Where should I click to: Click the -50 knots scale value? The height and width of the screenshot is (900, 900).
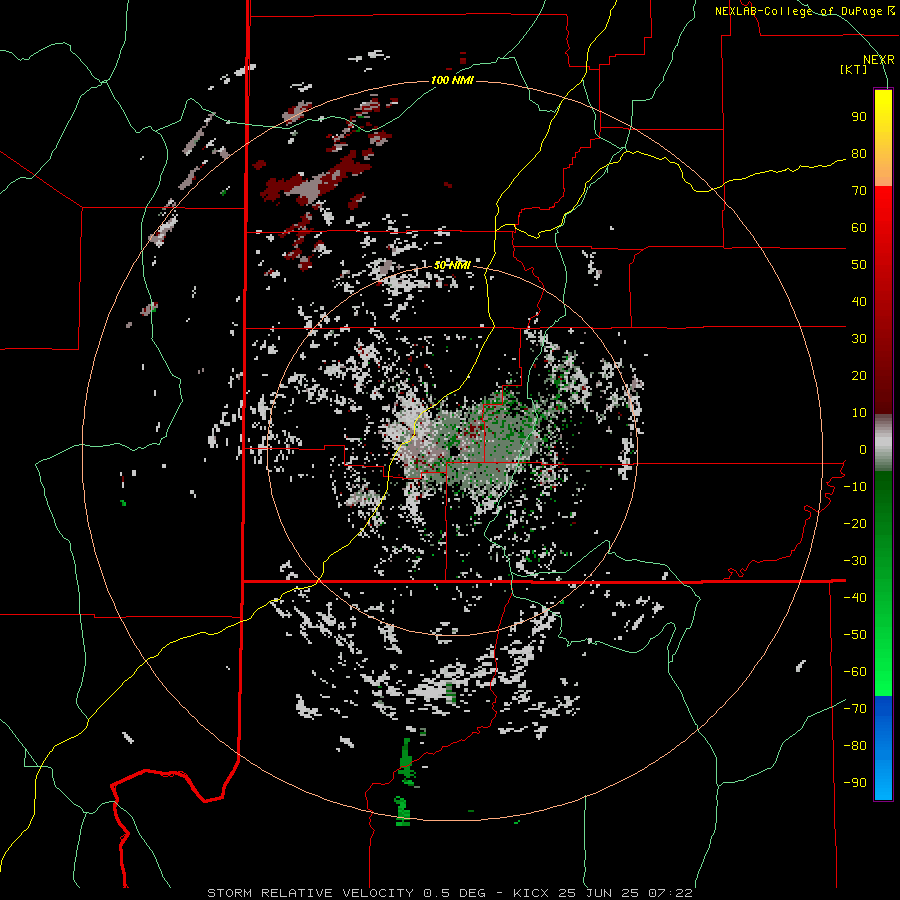pyautogui.click(x=855, y=635)
